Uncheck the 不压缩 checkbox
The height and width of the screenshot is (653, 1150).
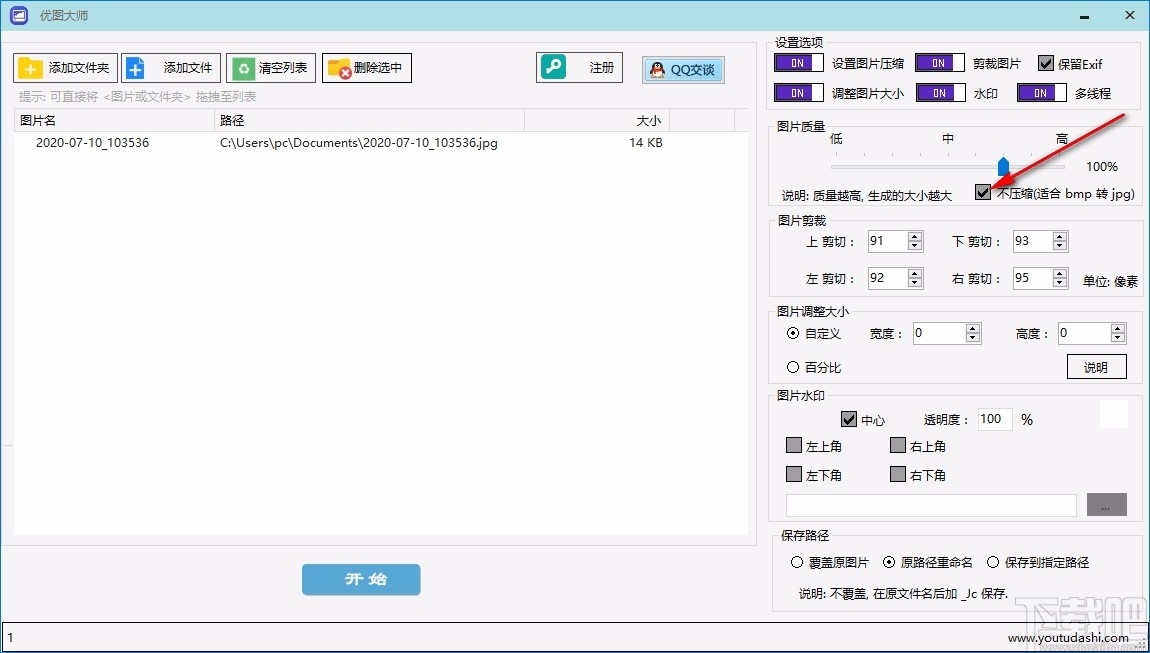click(981, 194)
